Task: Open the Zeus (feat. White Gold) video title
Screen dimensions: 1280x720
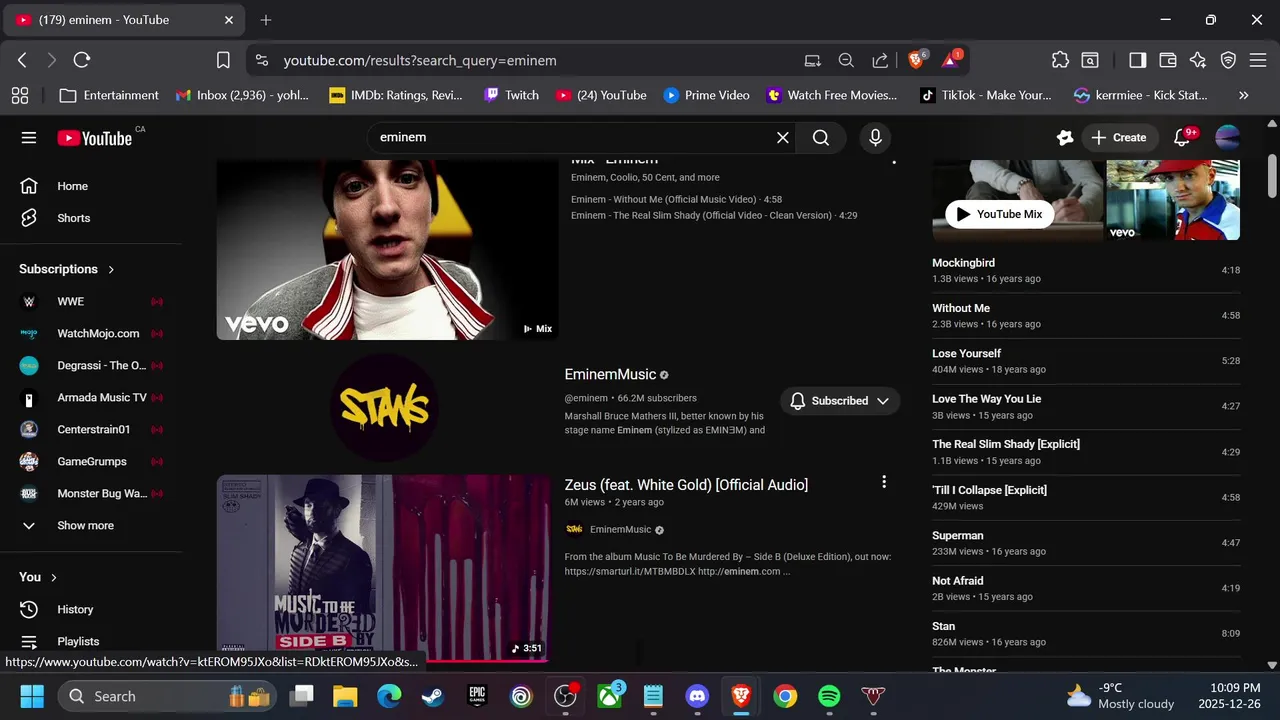Action: tap(686, 485)
